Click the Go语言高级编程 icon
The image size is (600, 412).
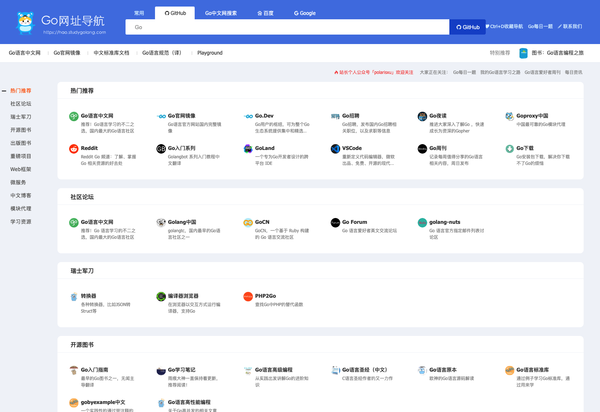248,370
